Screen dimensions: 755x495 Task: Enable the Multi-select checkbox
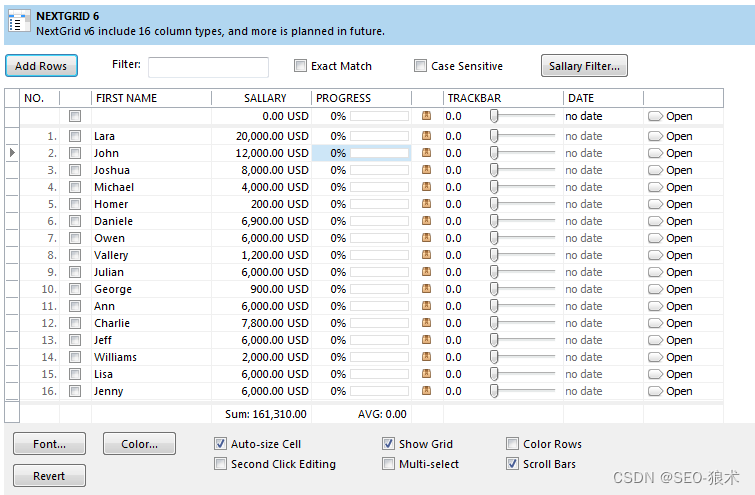tap(388, 464)
